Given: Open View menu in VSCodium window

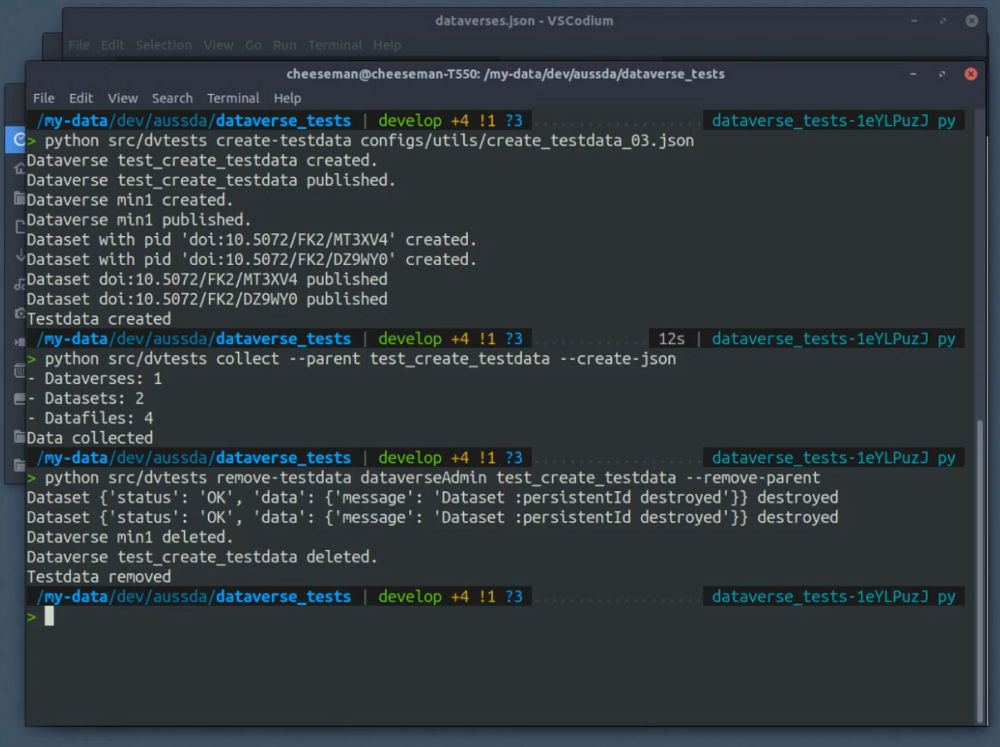Looking at the screenshot, I should (x=218, y=45).
